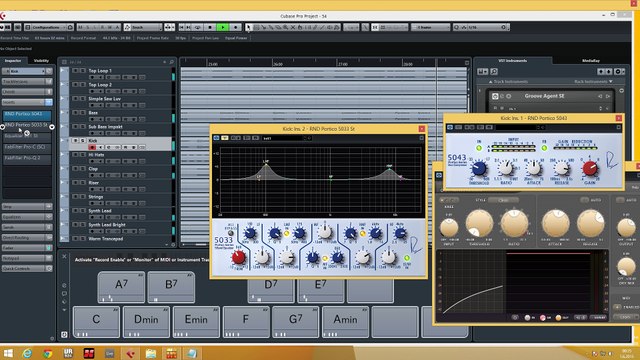Click the Portico 5043 blue Threshold knob
640x360 pixels.
point(479,168)
